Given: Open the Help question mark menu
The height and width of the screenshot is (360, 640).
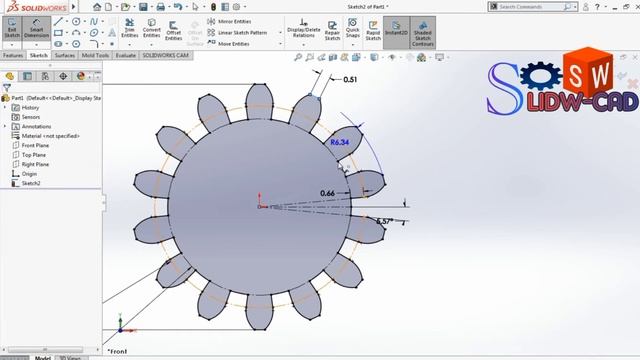Looking at the screenshot, I should tap(598, 7).
